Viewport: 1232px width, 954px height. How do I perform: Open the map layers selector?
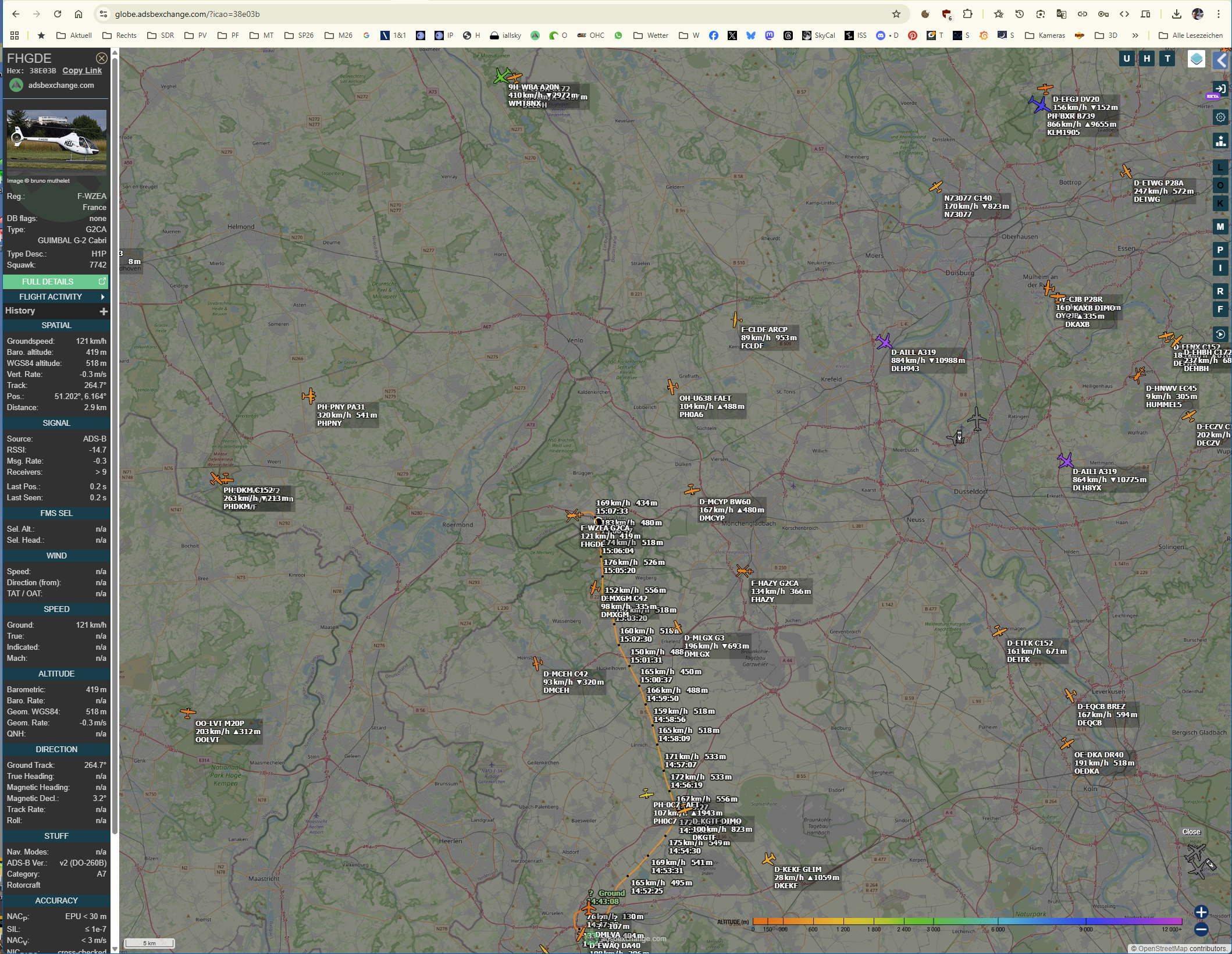(1196, 59)
